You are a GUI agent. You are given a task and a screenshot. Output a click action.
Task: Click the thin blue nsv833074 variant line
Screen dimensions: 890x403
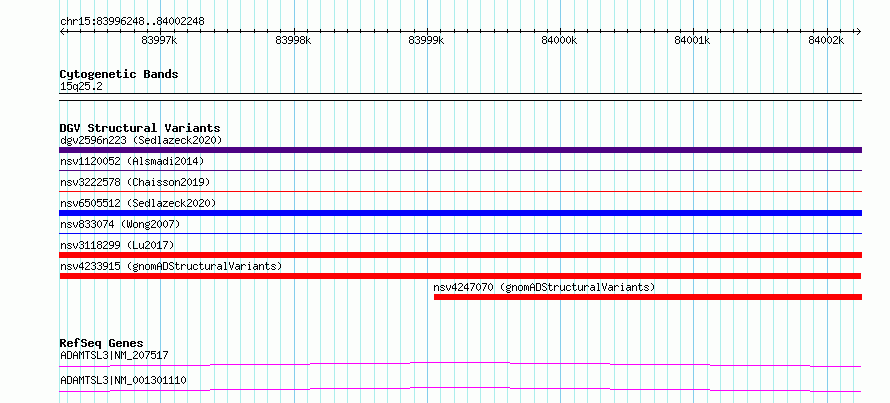[x=460, y=233]
